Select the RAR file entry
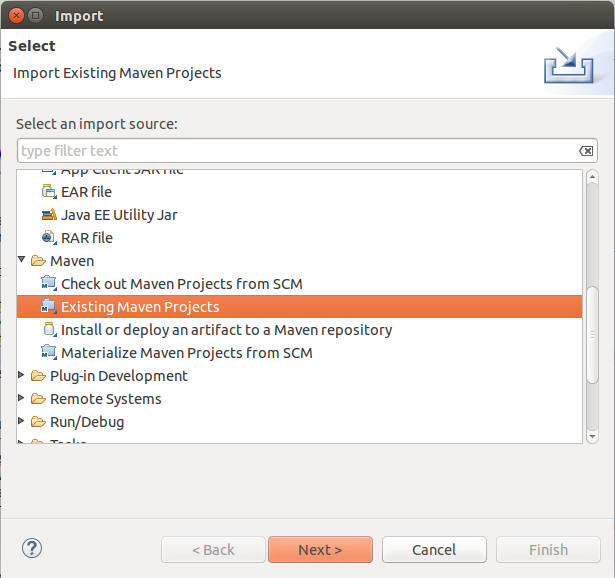 click(x=86, y=238)
